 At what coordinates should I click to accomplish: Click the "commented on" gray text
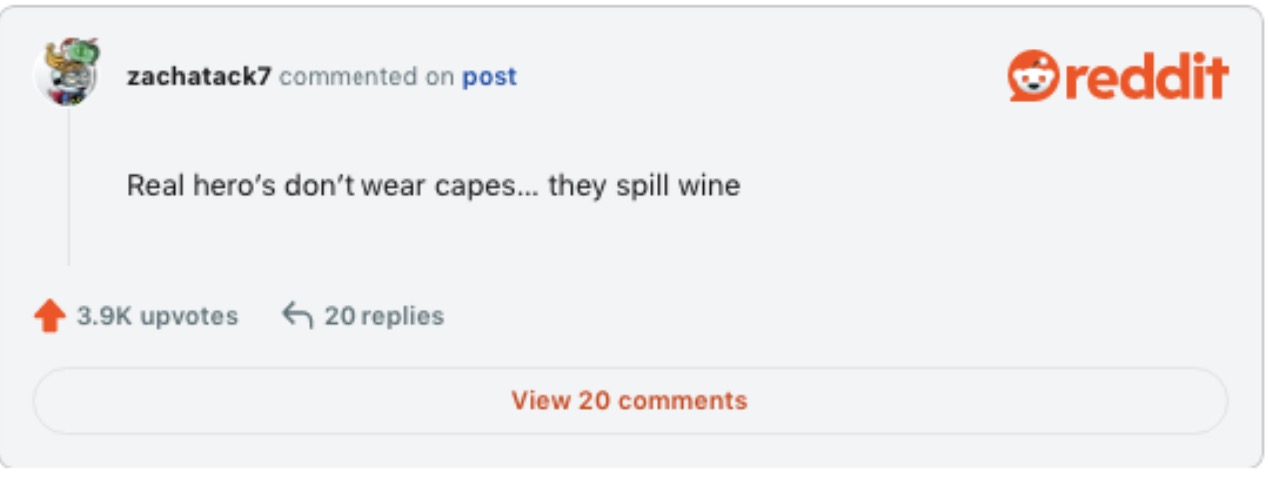[x=366, y=77]
